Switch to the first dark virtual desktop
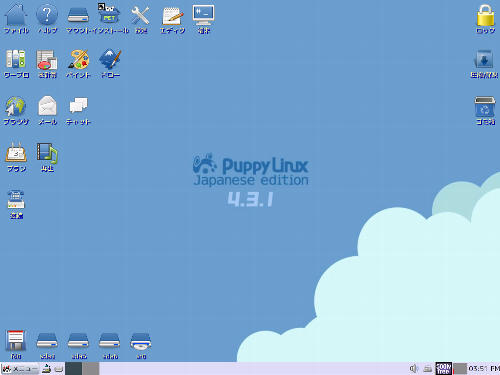The image size is (500, 375). (x=74, y=369)
